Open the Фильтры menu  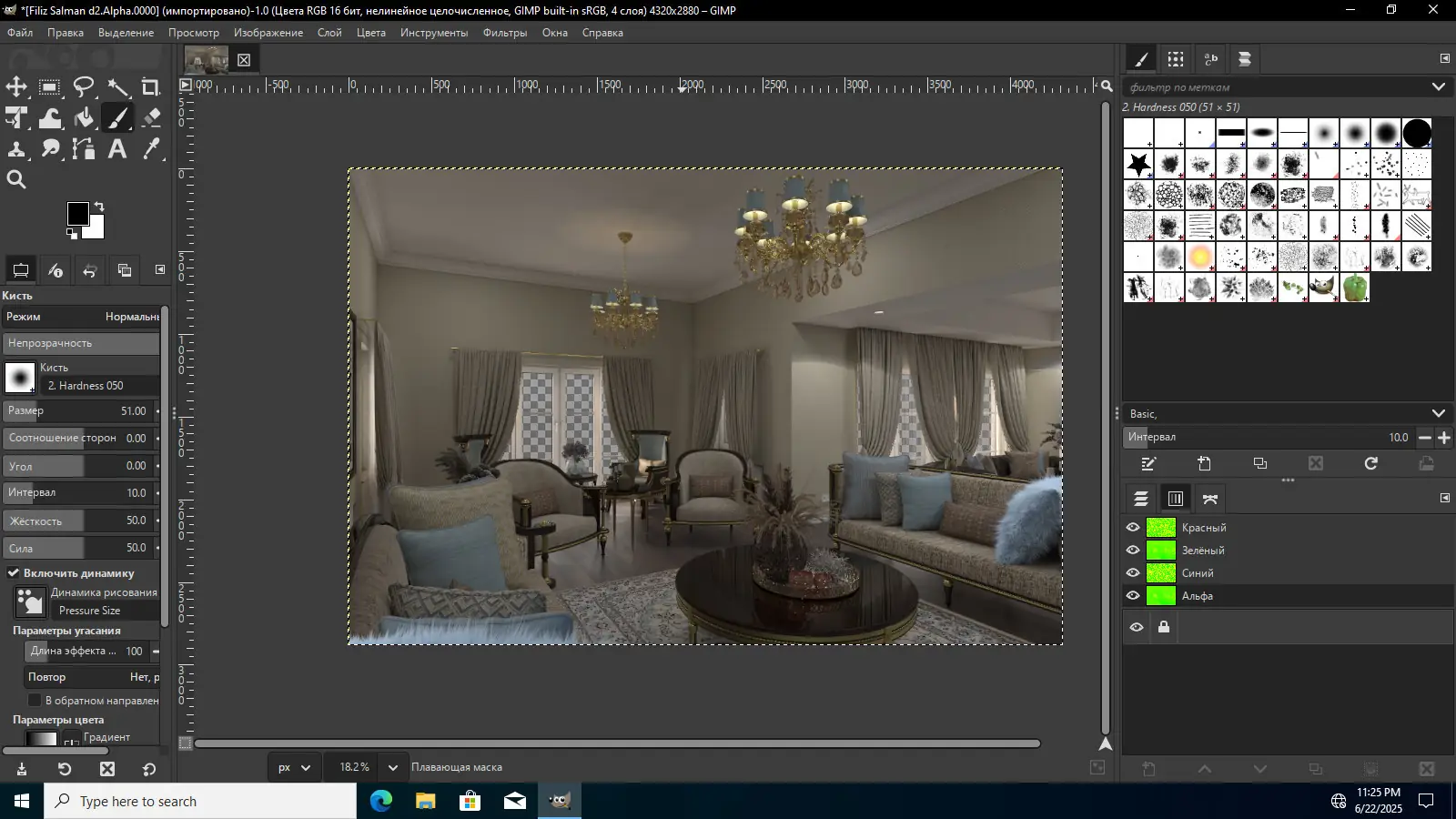(505, 33)
